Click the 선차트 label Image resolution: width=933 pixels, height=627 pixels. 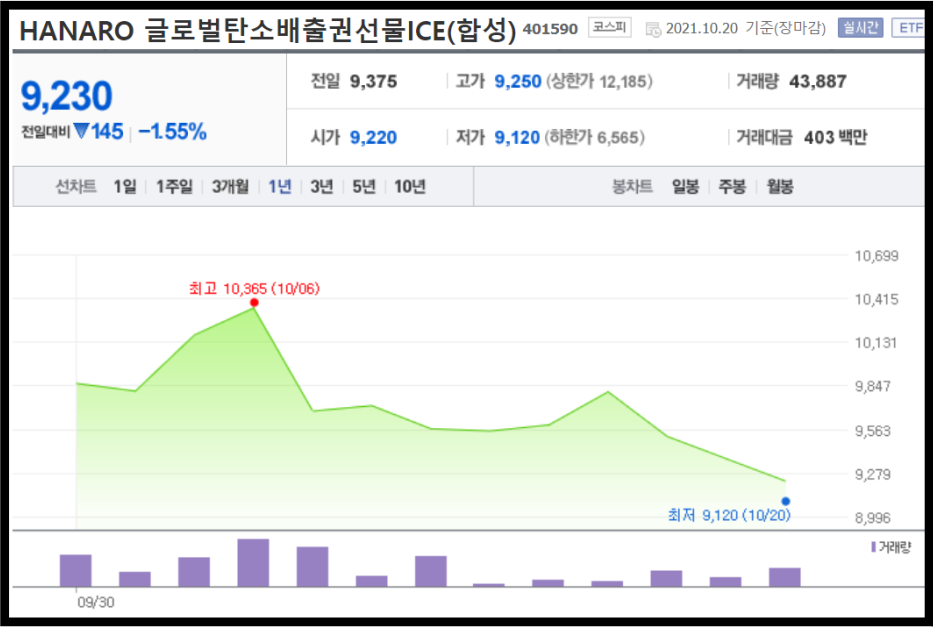point(76,187)
